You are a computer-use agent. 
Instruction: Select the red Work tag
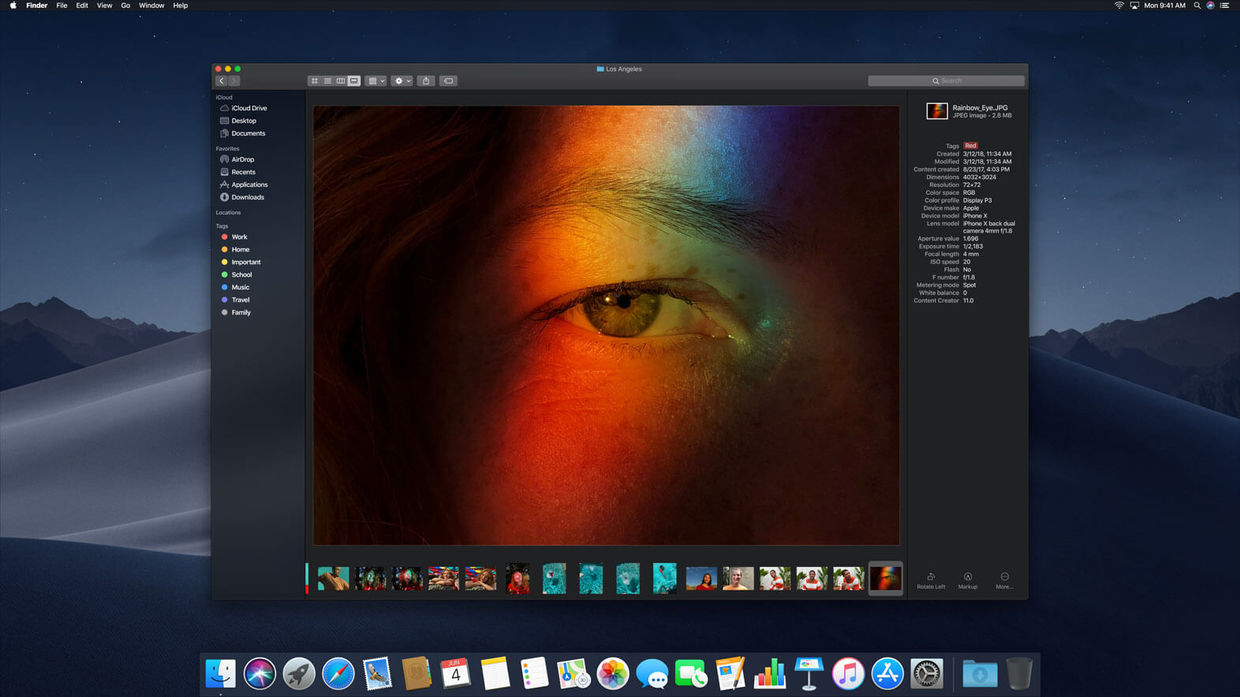tap(238, 237)
